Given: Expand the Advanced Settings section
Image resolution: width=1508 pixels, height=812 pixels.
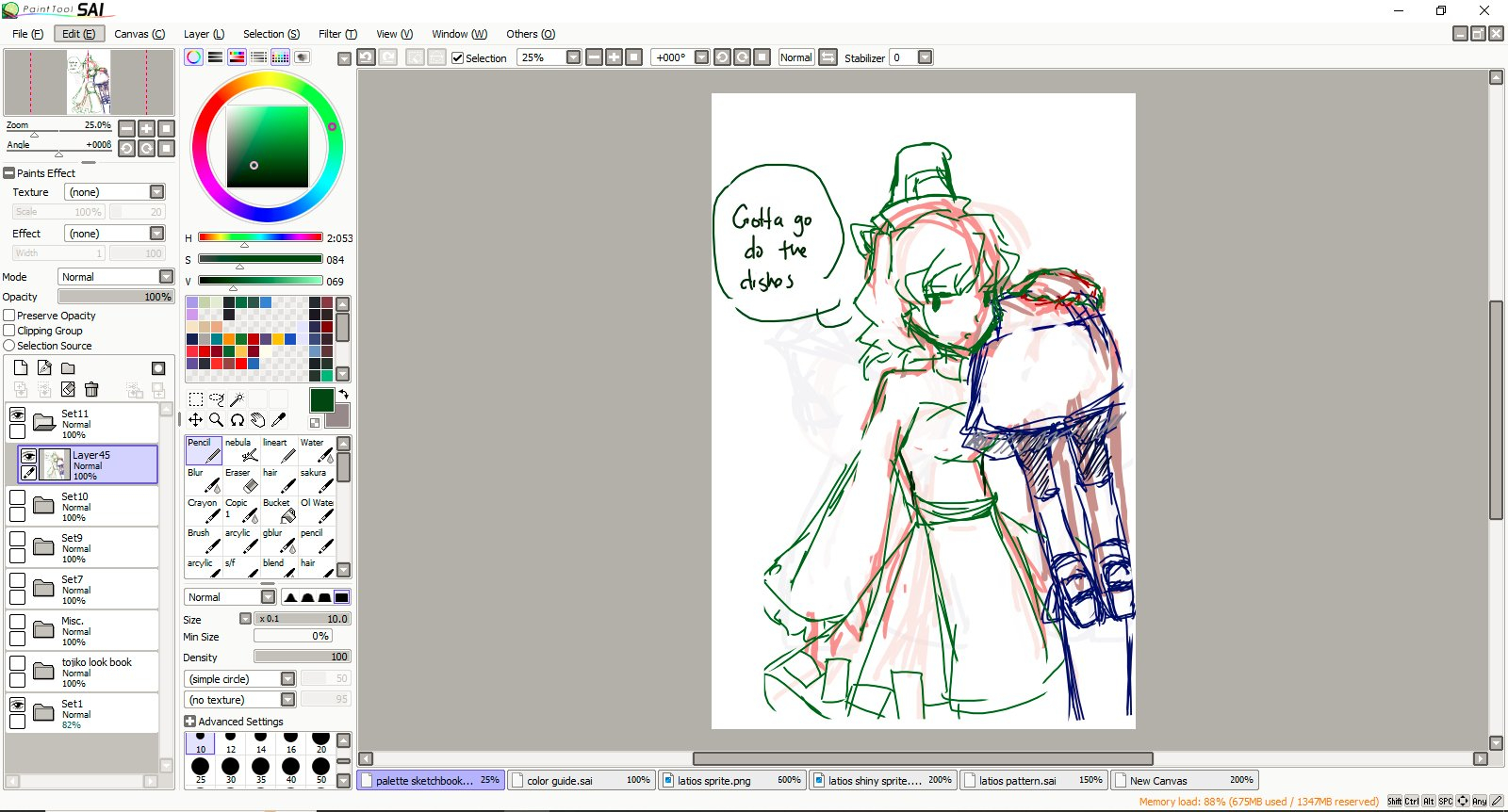Looking at the screenshot, I should [189, 722].
